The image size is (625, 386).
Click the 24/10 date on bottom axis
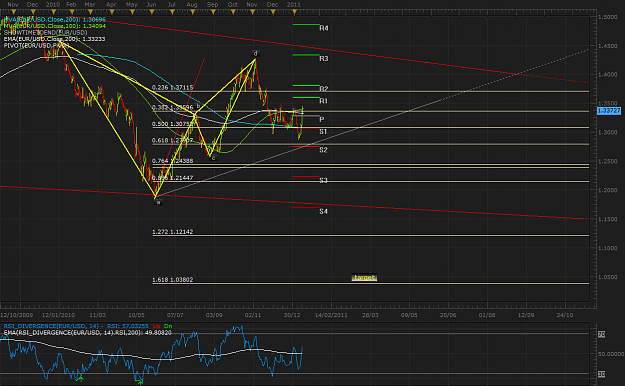coord(565,315)
